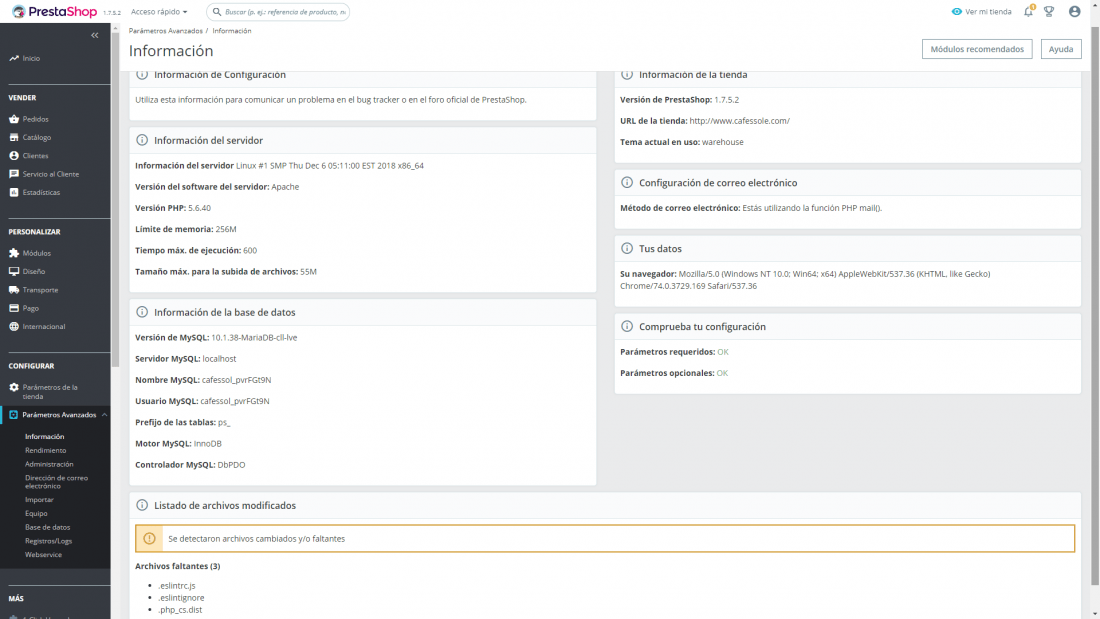Click info icon of Información del servidor
The width and height of the screenshot is (1100, 619).
(142, 140)
